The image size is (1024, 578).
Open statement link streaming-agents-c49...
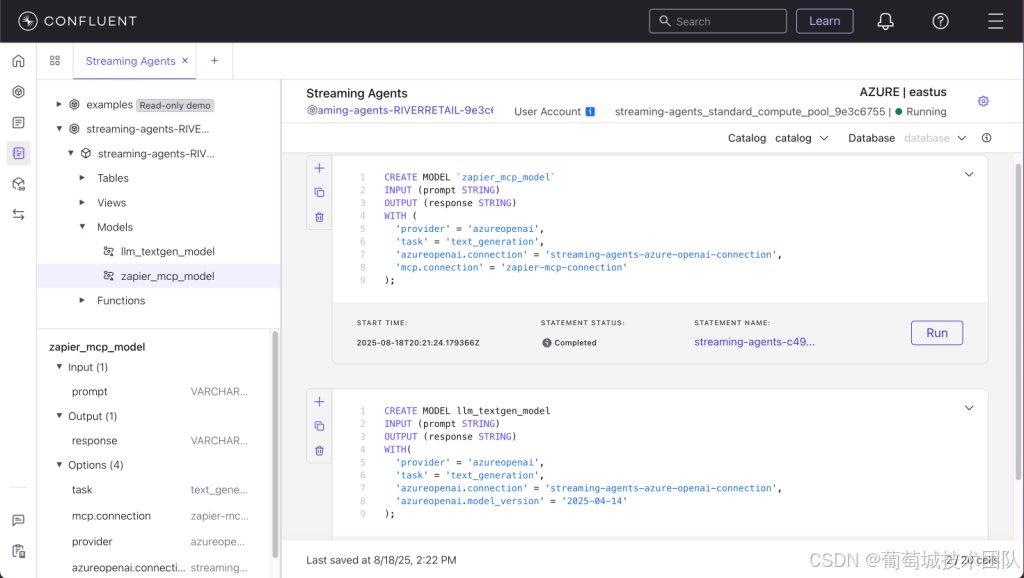pyautogui.click(x=754, y=342)
